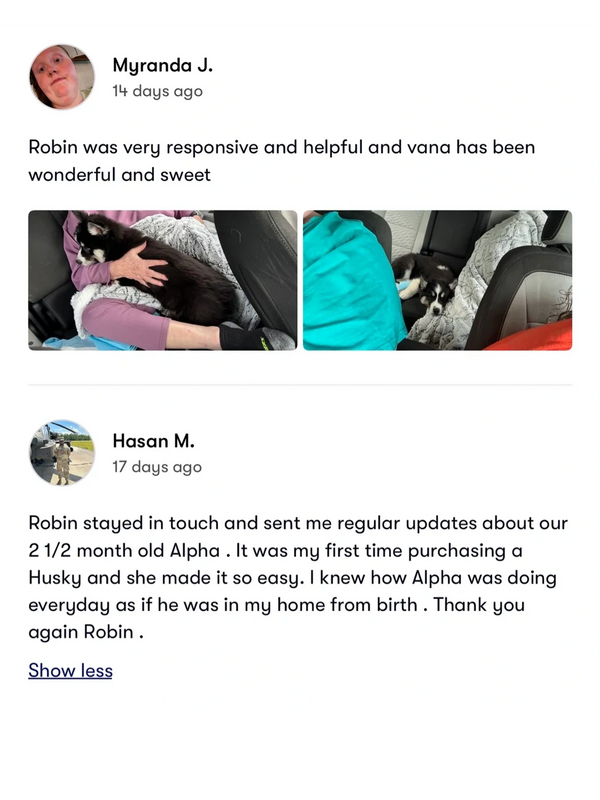The image size is (600, 800).
Task: Click the final line "again Robin ."
Action: pyautogui.click(x=85, y=631)
